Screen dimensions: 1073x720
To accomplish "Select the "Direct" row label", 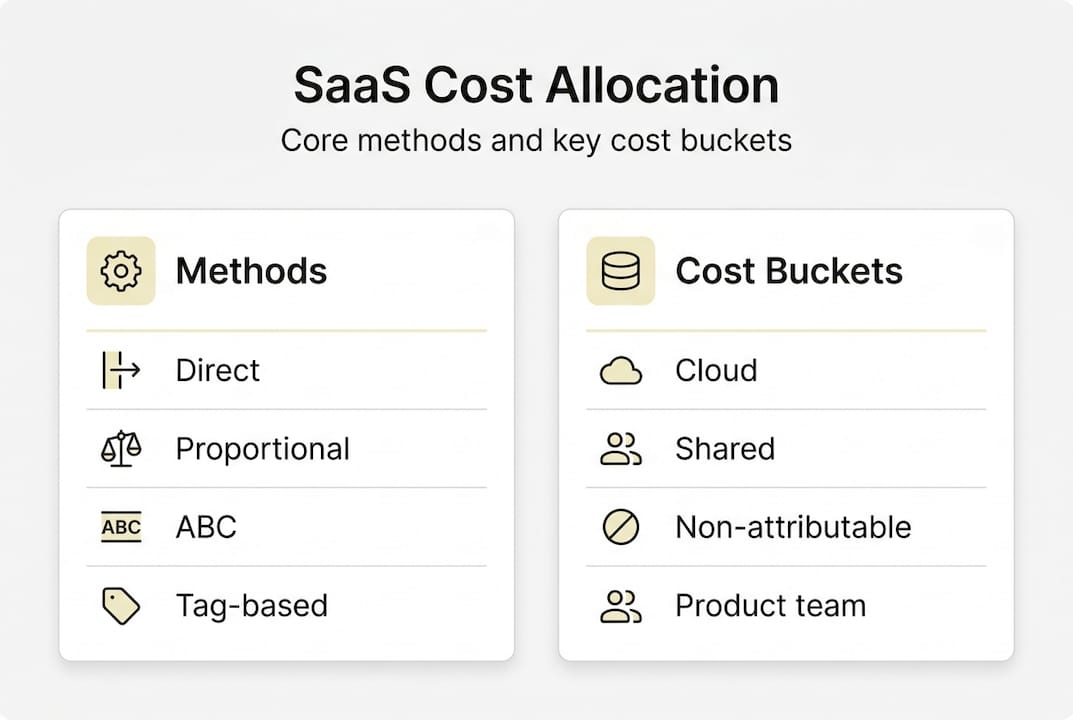I will pyautogui.click(x=218, y=370).
